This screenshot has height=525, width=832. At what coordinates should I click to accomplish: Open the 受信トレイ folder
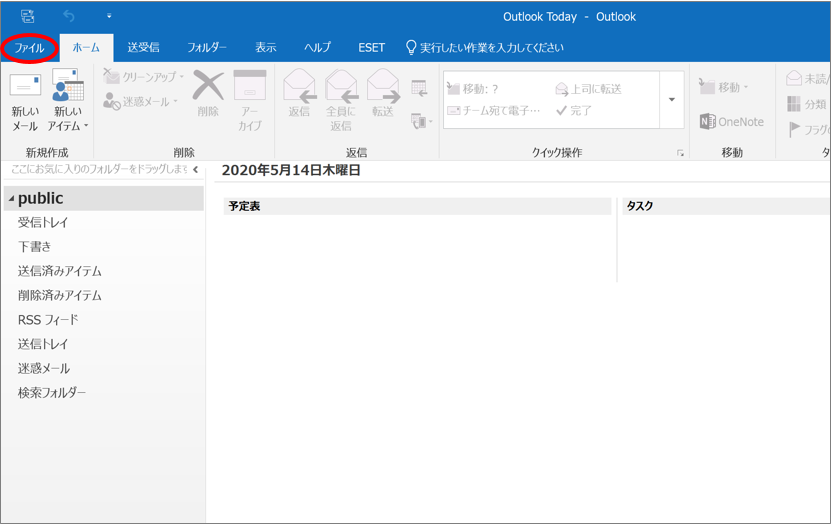pyautogui.click(x=43, y=222)
